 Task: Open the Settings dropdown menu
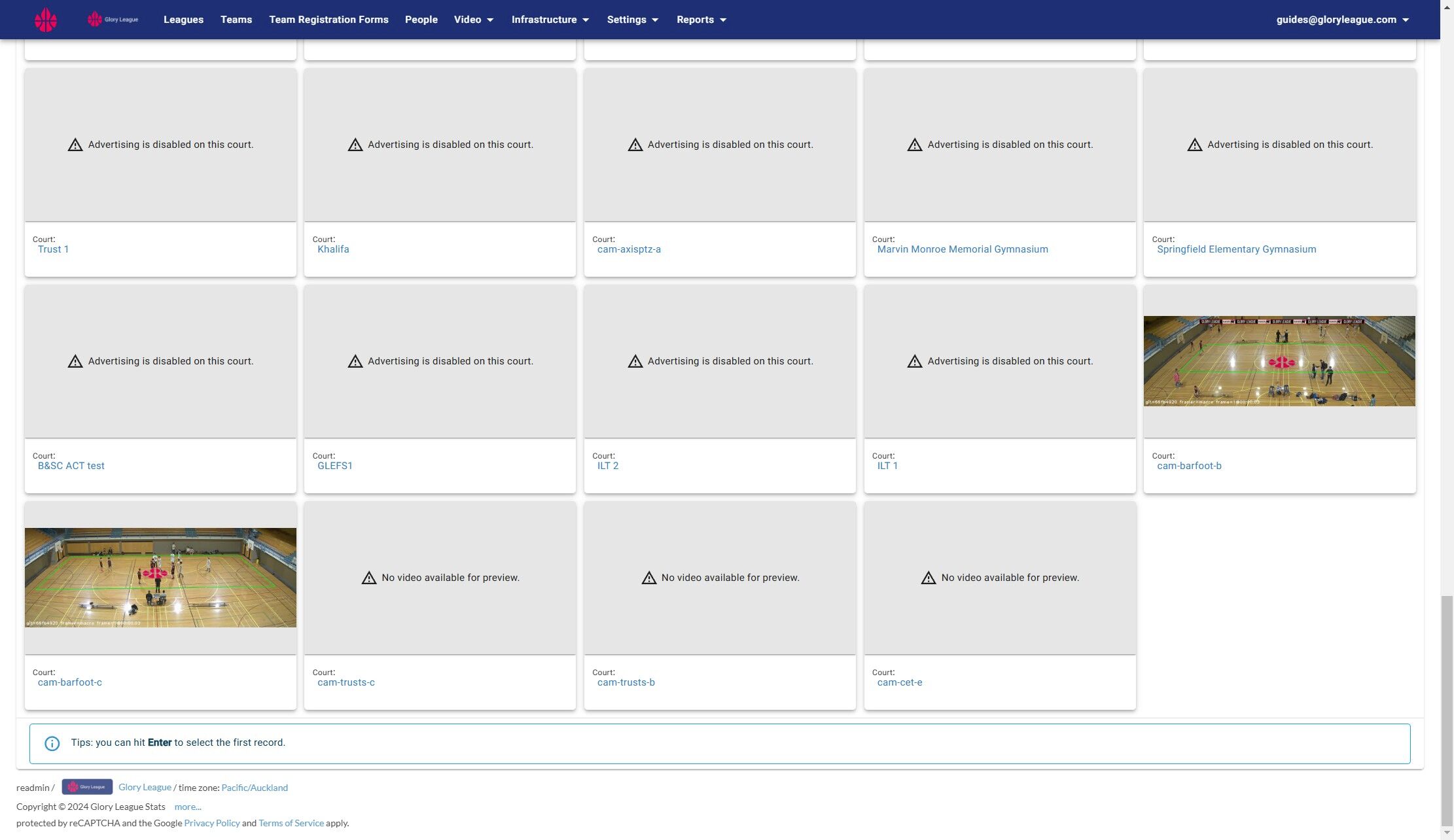(633, 20)
